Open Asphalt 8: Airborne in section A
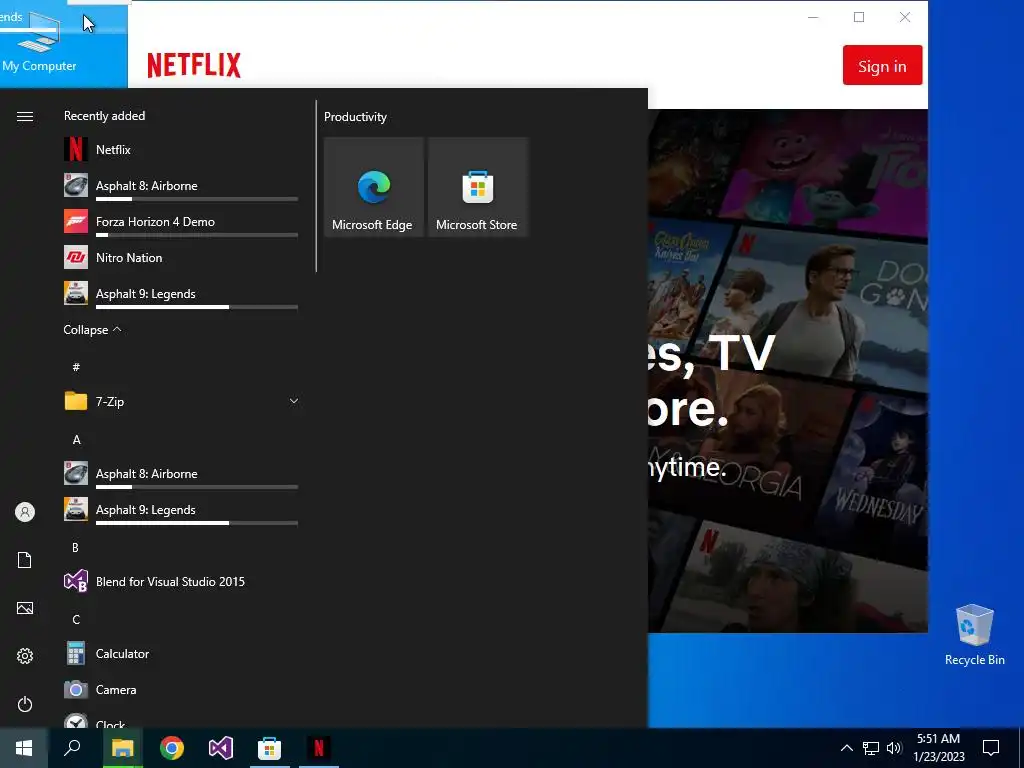This screenshot has width=1024, height=768. click(182, 474)
